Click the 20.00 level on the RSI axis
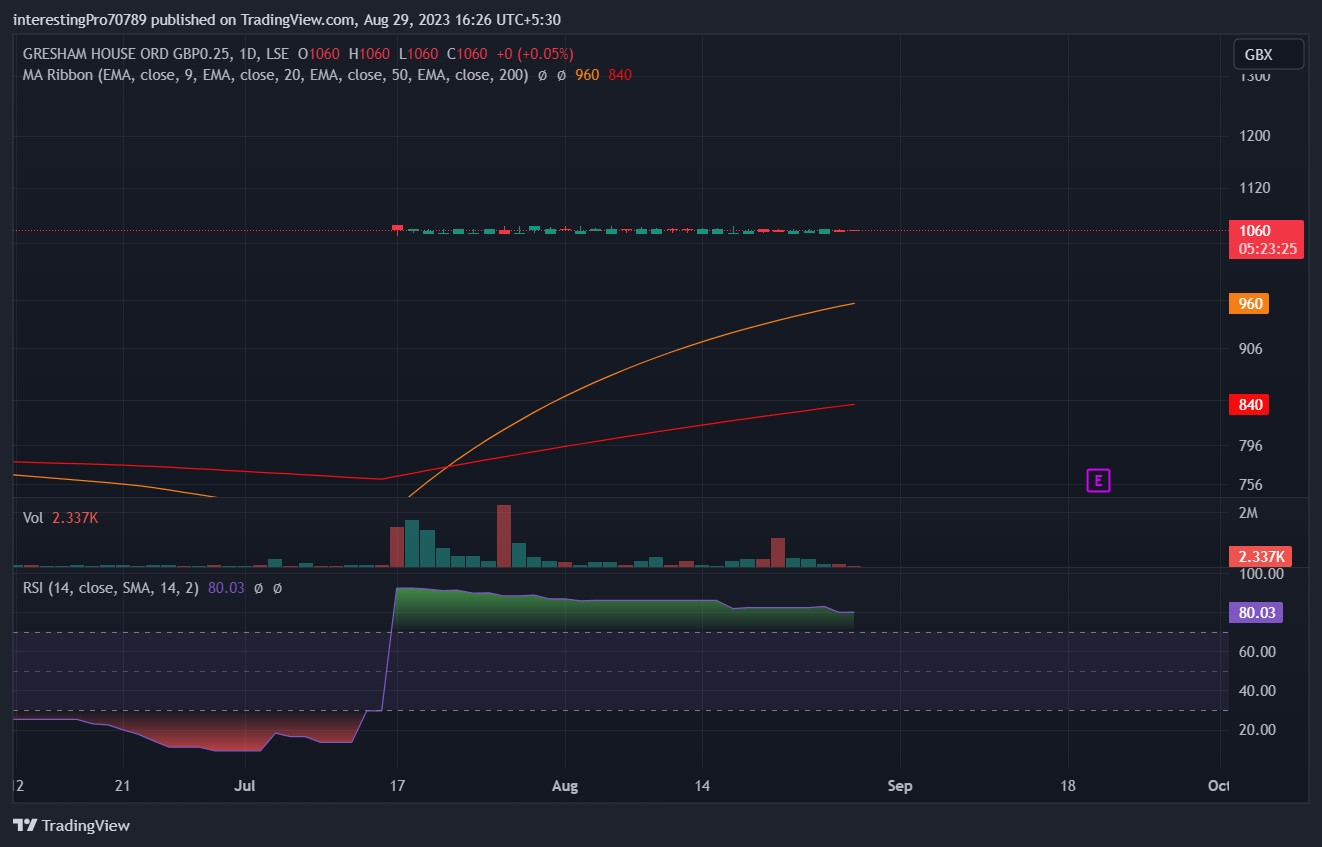 tap(1258, 730)
